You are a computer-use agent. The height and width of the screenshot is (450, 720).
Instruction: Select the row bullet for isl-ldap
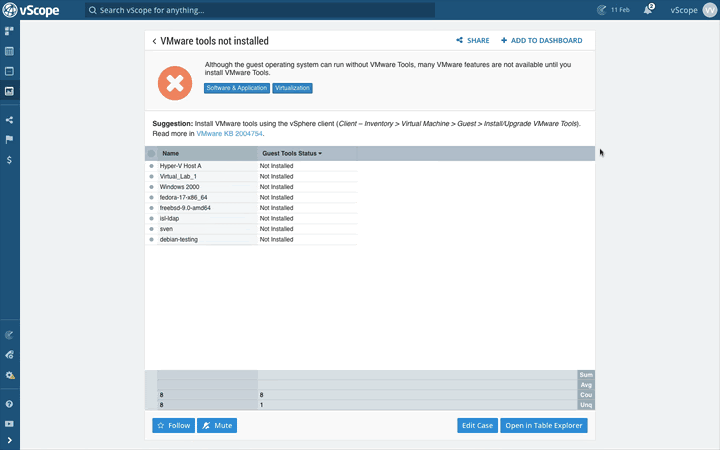pyautogui.click(x=152, y=219)
